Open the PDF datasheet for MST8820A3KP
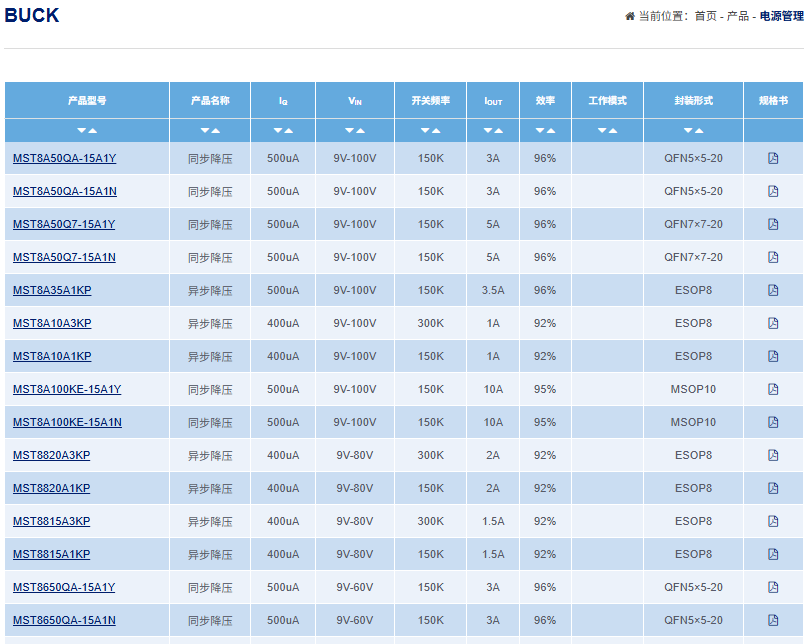 point(773,455)
